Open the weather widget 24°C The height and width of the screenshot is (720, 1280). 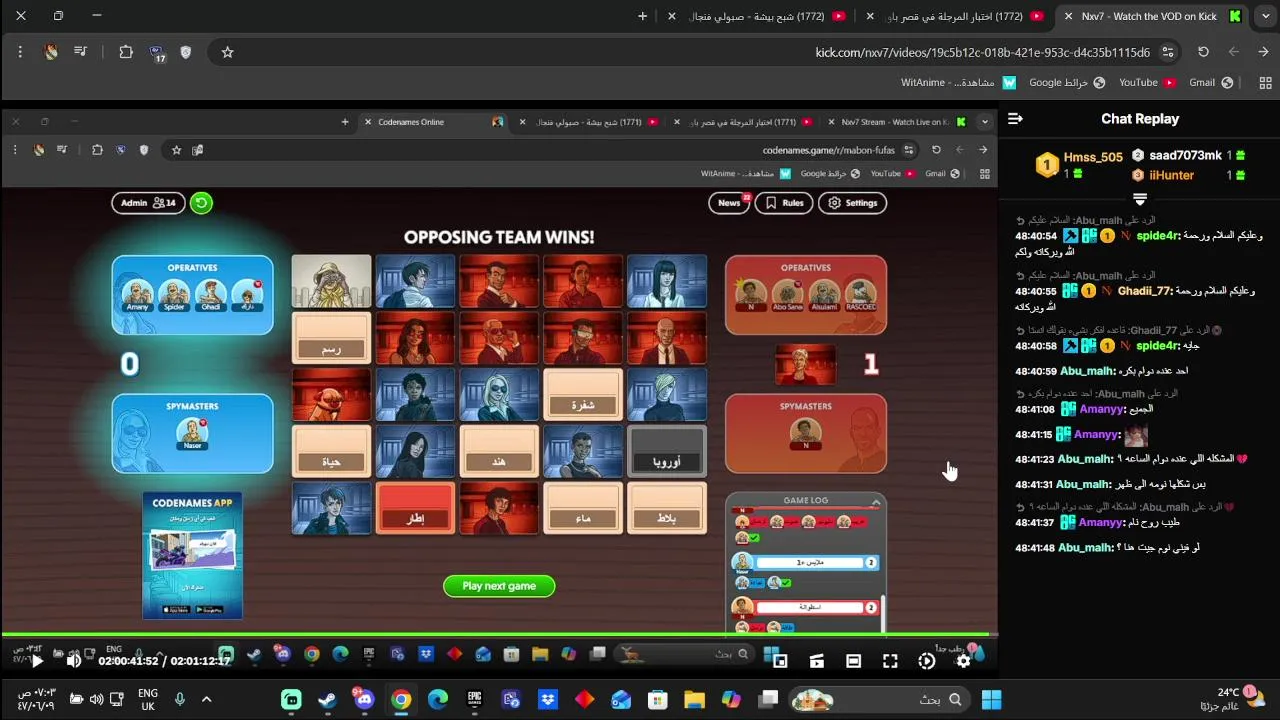tap(1230, 699)
